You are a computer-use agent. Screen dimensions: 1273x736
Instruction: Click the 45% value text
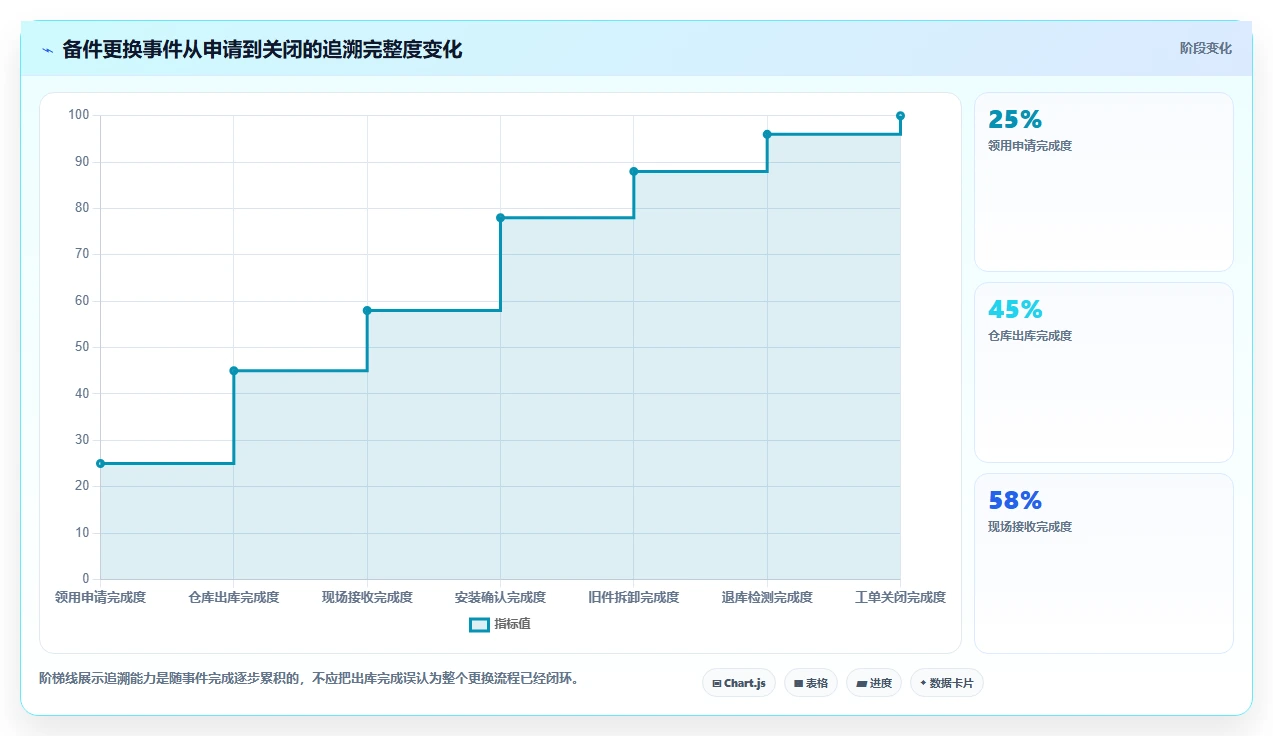1015,309
